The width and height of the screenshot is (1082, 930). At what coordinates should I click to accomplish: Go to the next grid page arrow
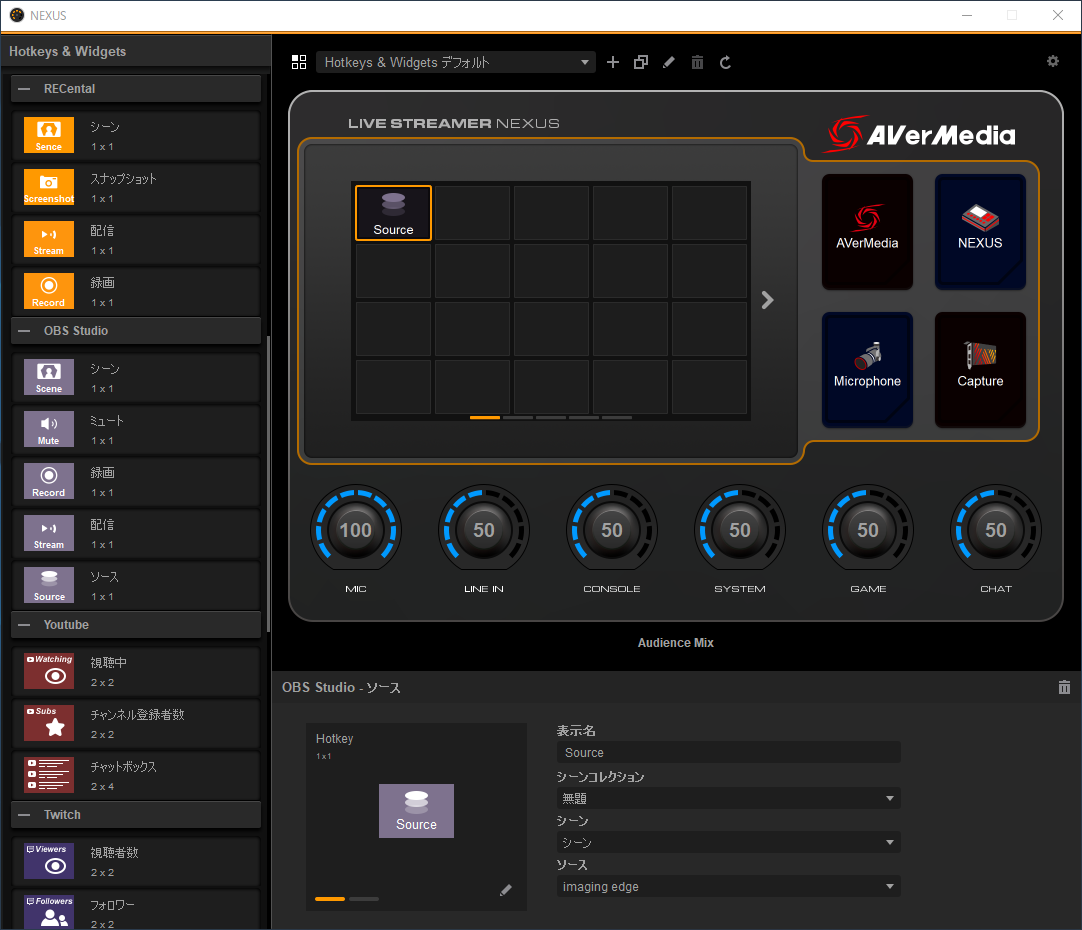(767, 299)
